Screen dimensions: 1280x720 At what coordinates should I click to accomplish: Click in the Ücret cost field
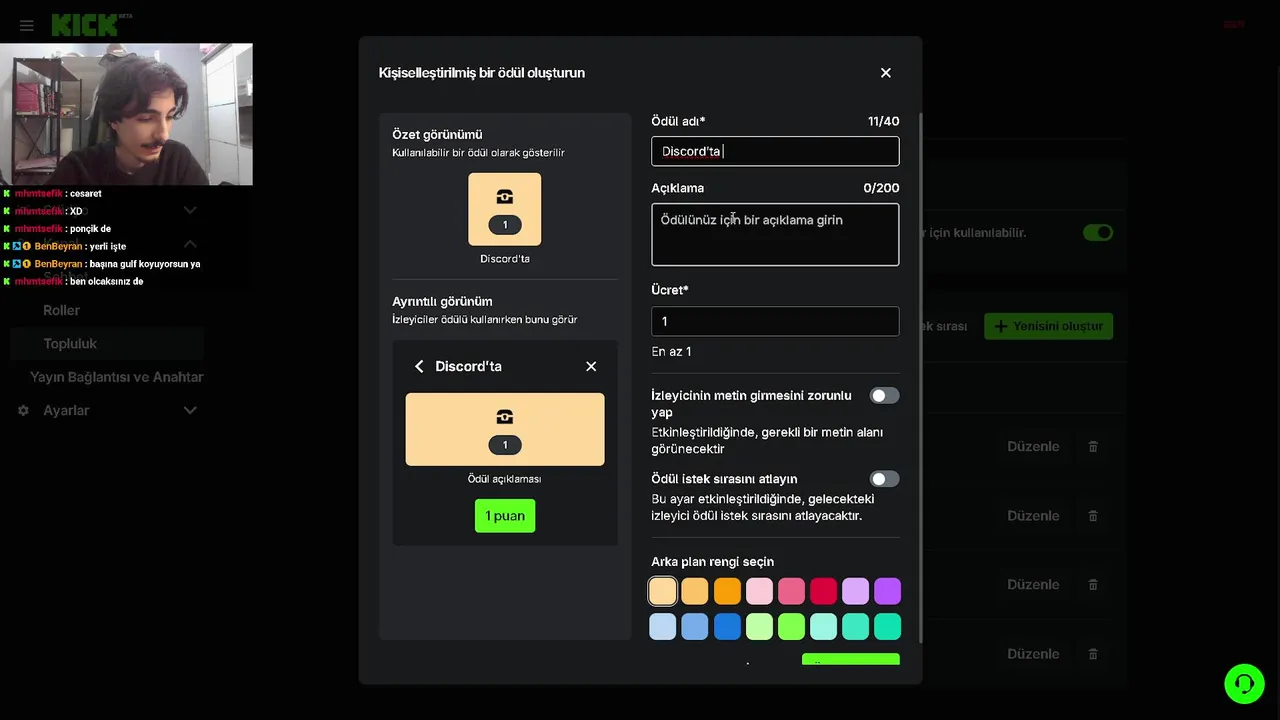coord(775,321)
